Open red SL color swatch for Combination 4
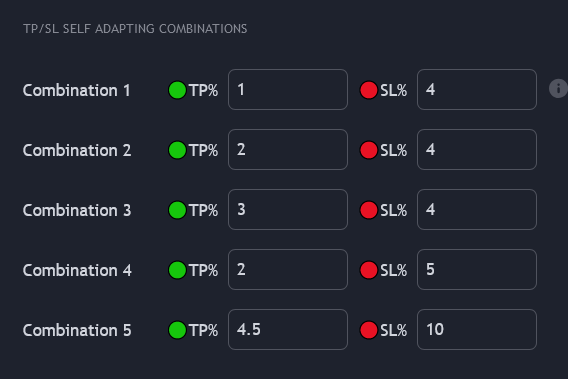The width and height of the screenshot is (568, 379). tap(369, 270)
